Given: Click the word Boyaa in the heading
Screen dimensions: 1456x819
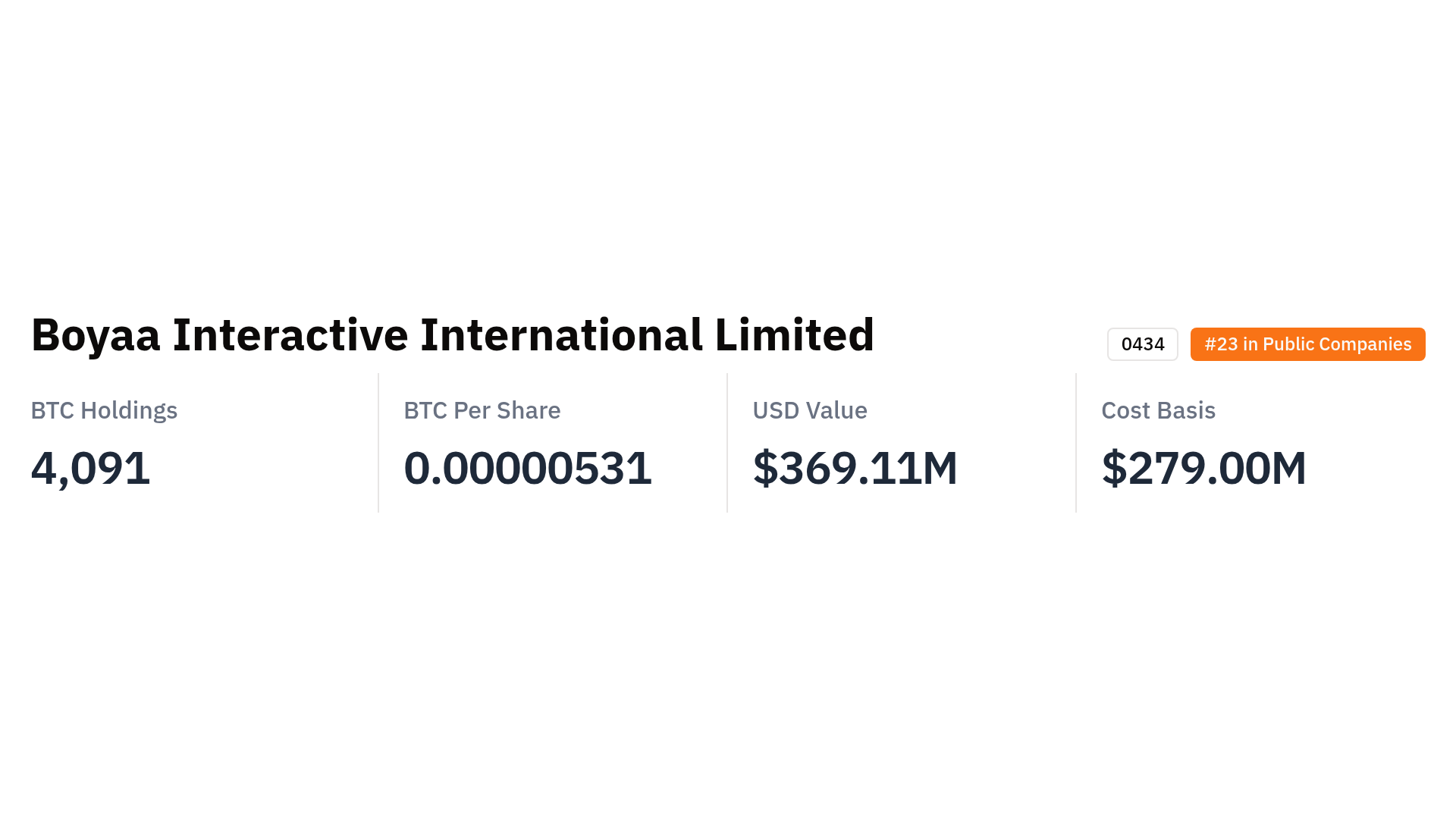Looking at the screenshot, I should 96,335.
